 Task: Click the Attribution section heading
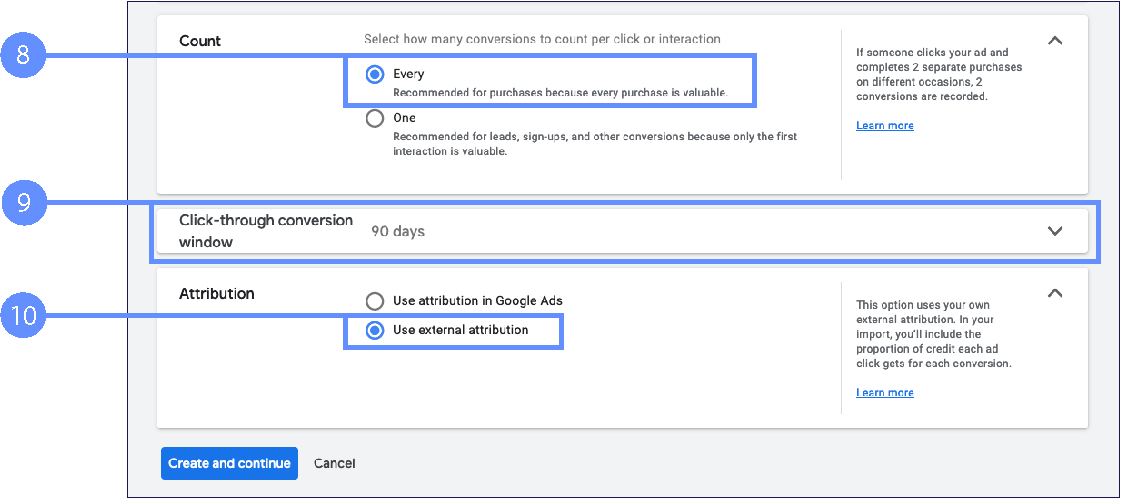pos(217,294)
